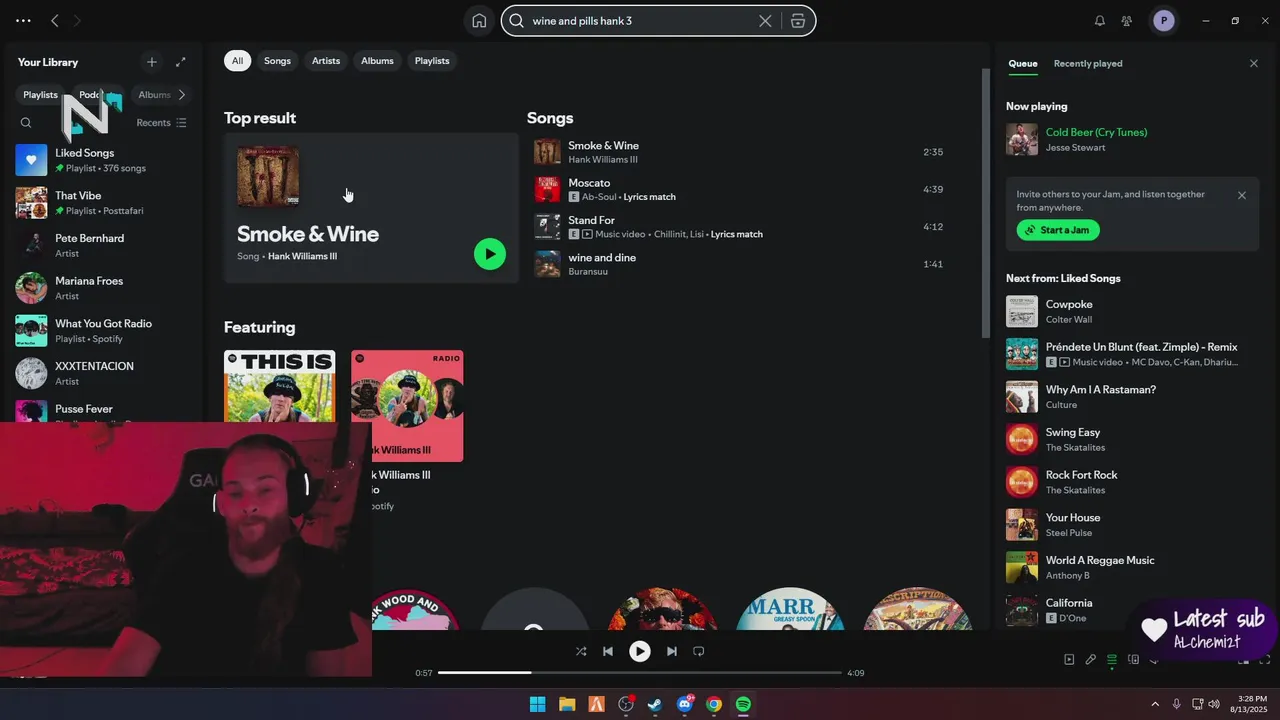Viewport: 1280px width, 720px height.
Task: Close the Queue side panel
Action: (1254, 63)
